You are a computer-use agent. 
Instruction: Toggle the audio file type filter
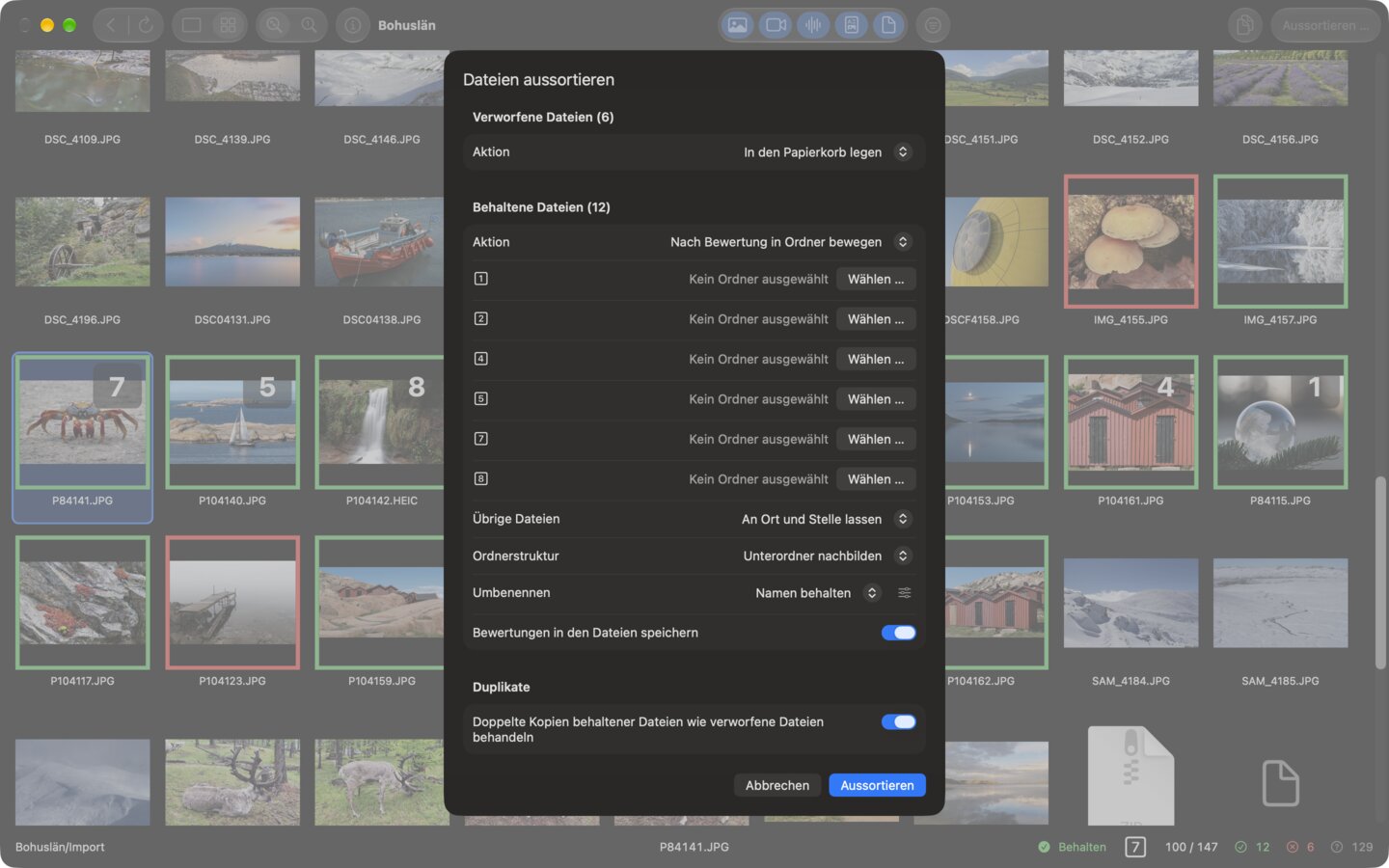tap(813, 25)
